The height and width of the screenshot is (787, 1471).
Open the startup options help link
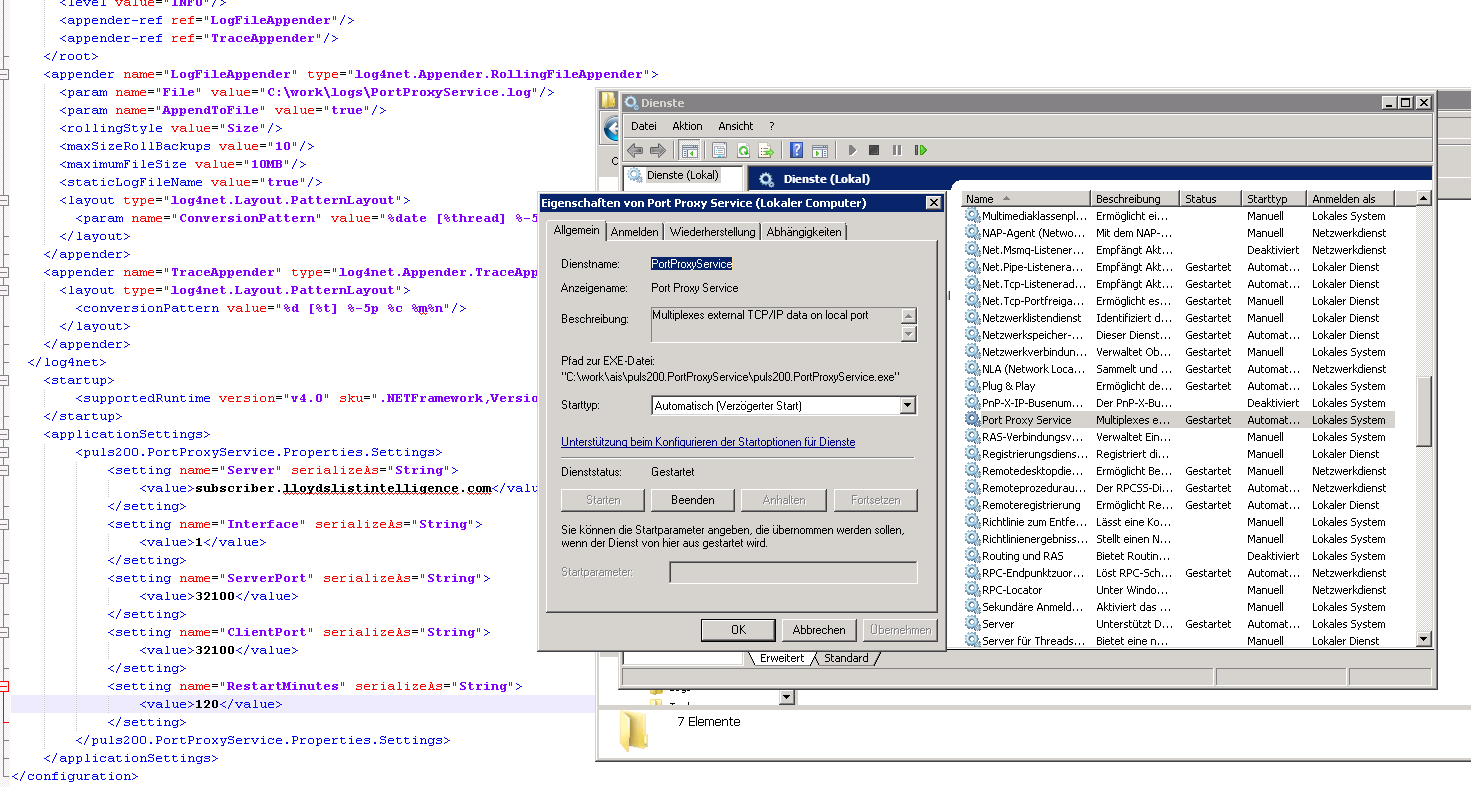(708, 442)
